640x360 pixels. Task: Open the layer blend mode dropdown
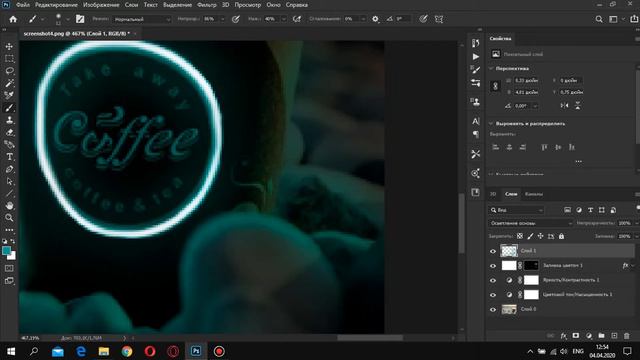point(531,223)
